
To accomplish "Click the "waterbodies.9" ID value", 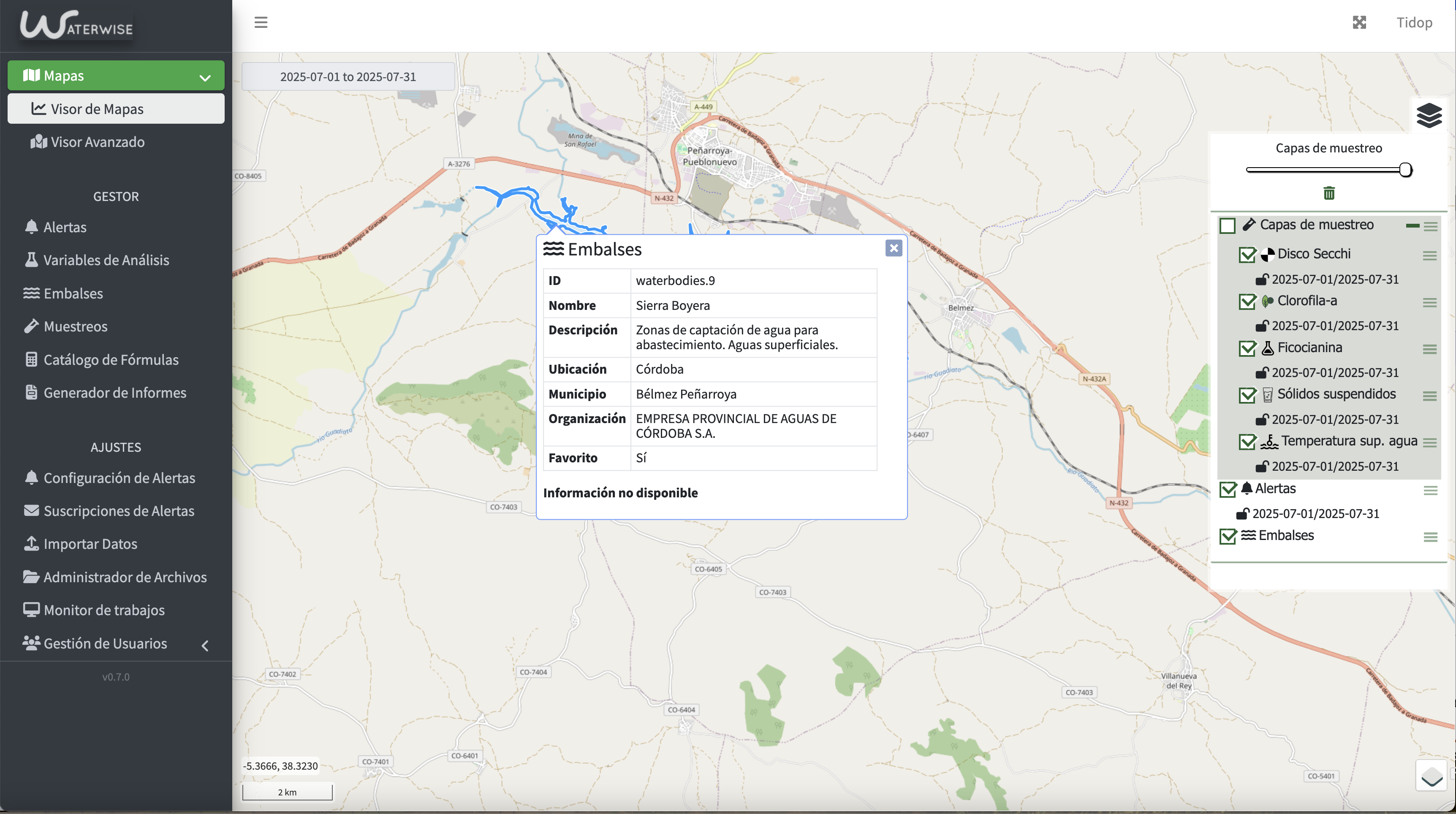I will pyautogui.click(x=676, y=280).
